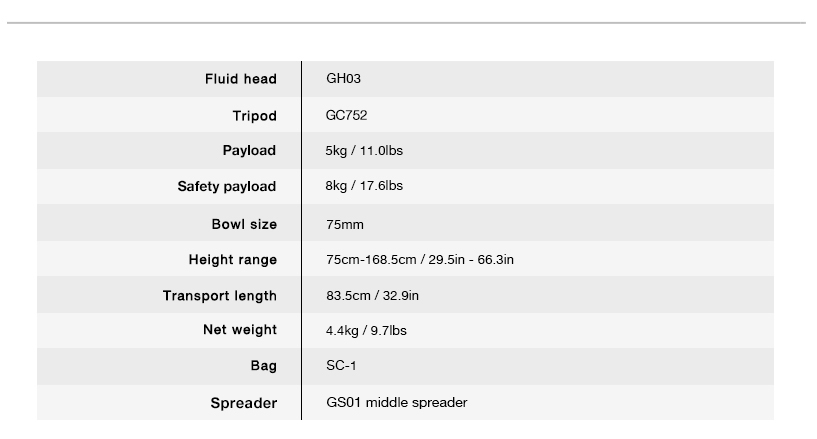Select the SC-1 bag value
Screen dimensions: 817x439
[341, 366]
